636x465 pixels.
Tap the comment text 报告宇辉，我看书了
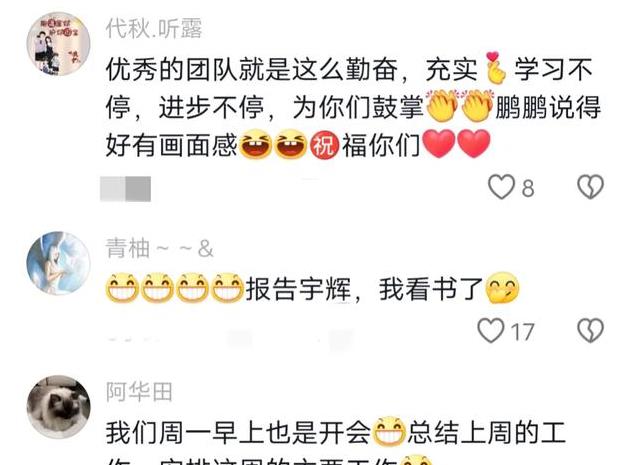[x=364, y=289]
